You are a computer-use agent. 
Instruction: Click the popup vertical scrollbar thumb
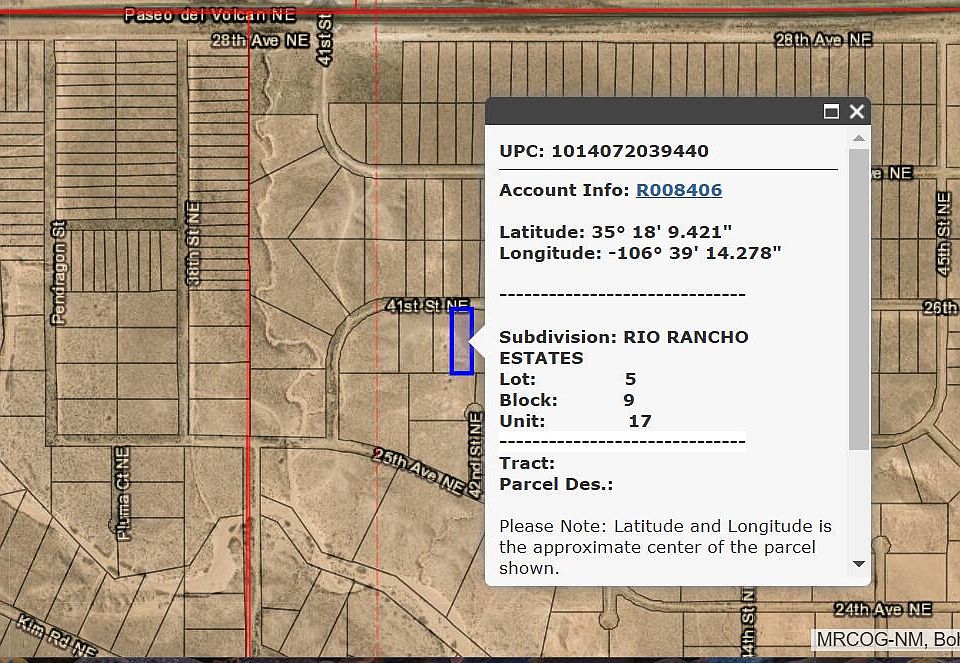859,299
